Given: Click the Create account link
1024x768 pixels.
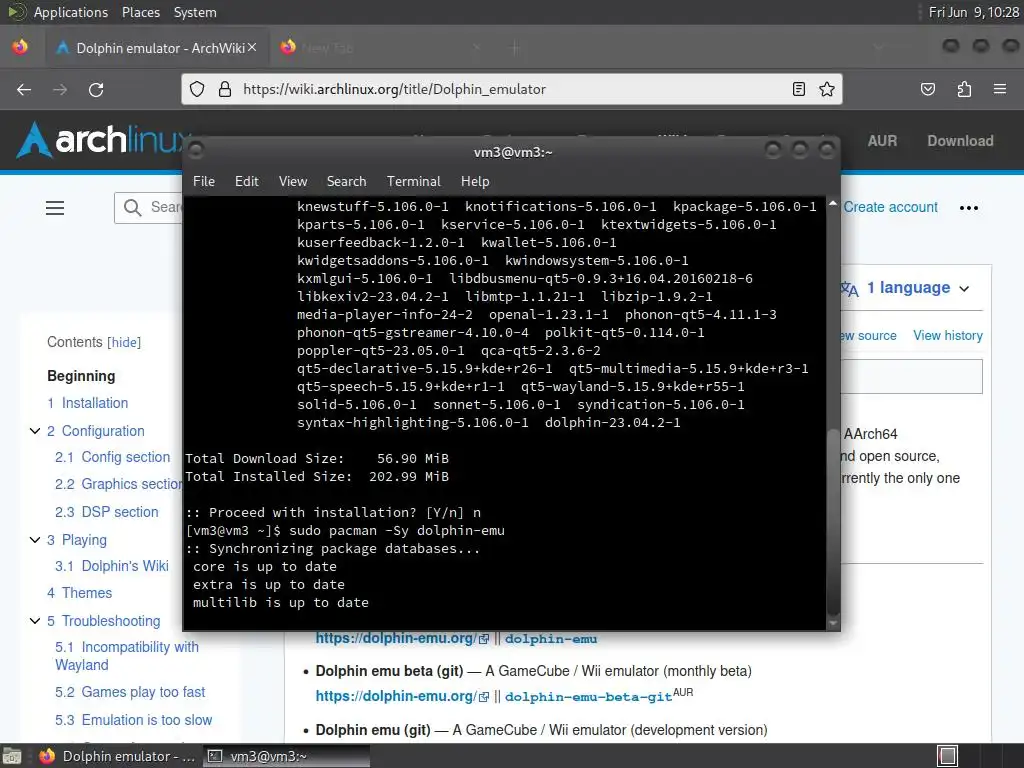Looking at the screenshot, I should click(890, 207).
